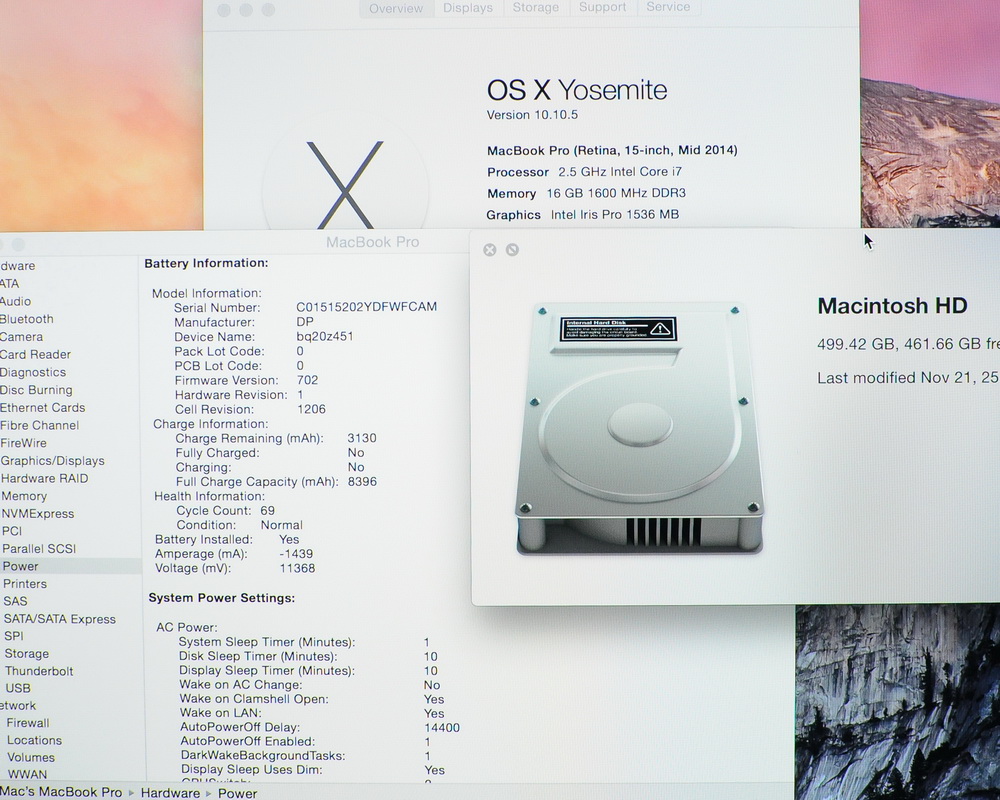
Task: Click the Charge Remaining value 3130
Action: click(x=362, y=438)
